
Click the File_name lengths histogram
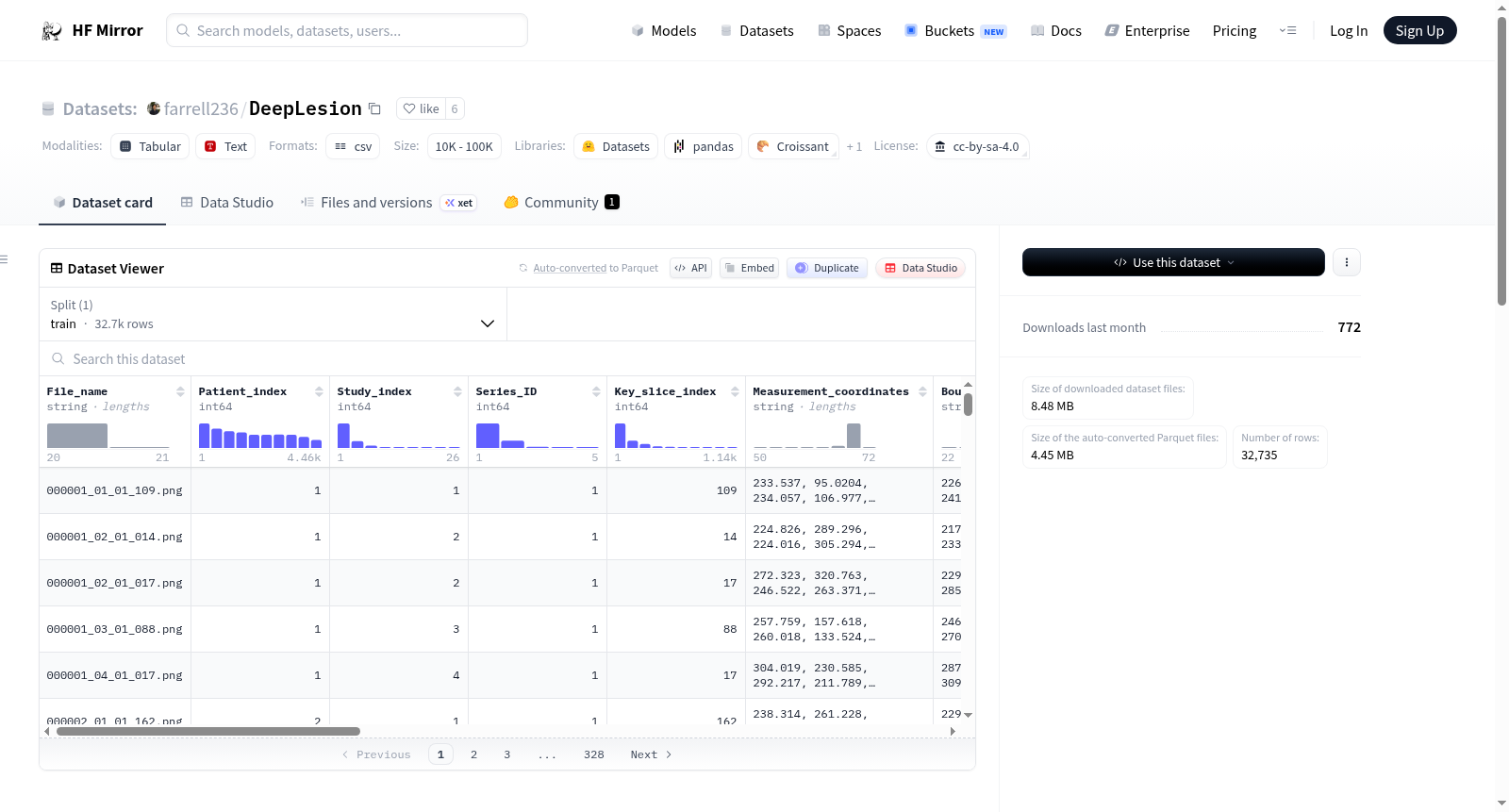[x=108, y=436]
